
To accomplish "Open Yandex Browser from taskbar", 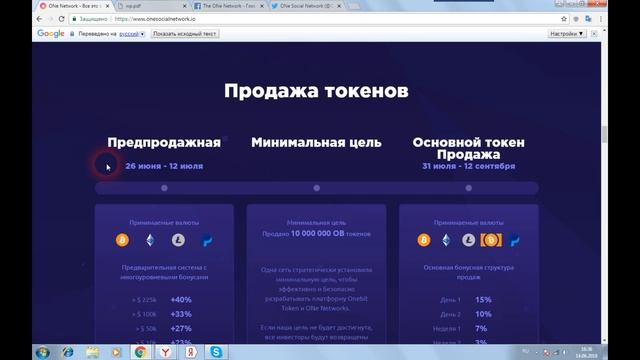I will (165, 352).
